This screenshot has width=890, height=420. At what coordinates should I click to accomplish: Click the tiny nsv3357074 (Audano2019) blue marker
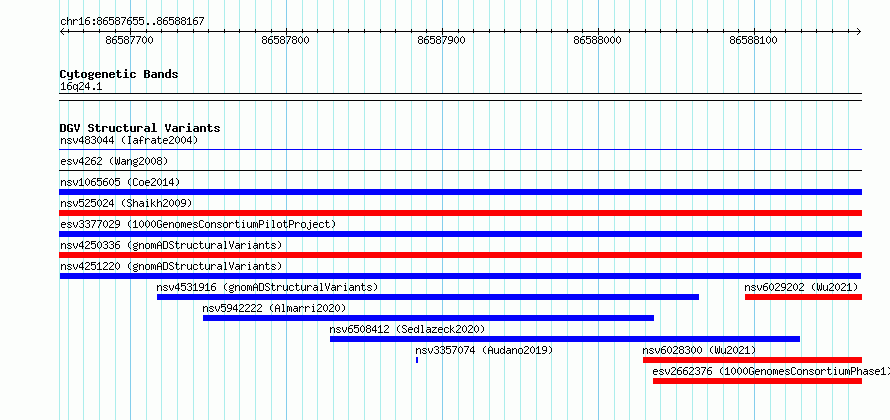(x=417, y=360)
